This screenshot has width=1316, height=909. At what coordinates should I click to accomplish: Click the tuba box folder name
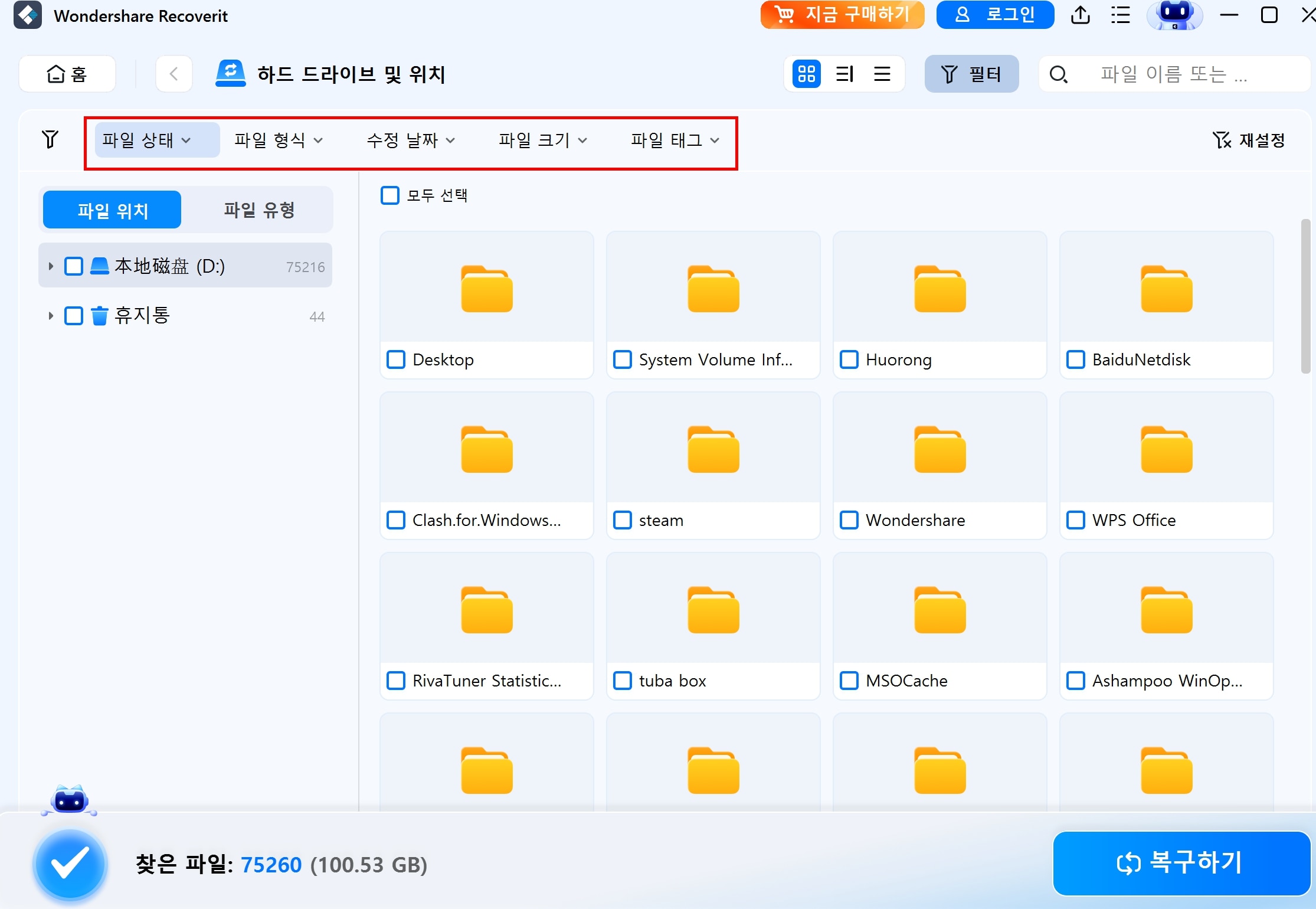(672, 681)
